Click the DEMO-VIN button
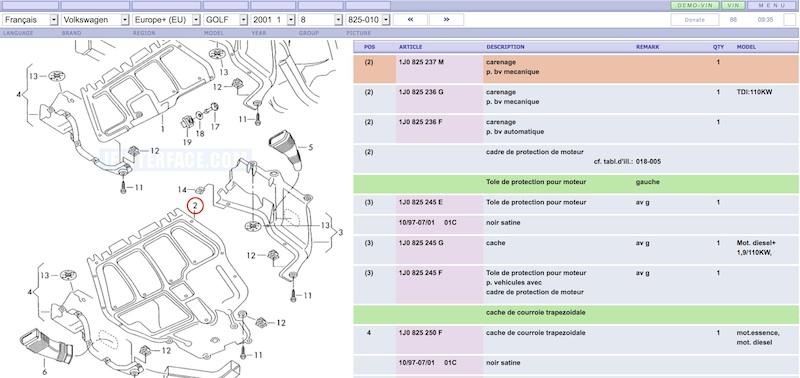800x378 pixels. [x=694, y=5]
